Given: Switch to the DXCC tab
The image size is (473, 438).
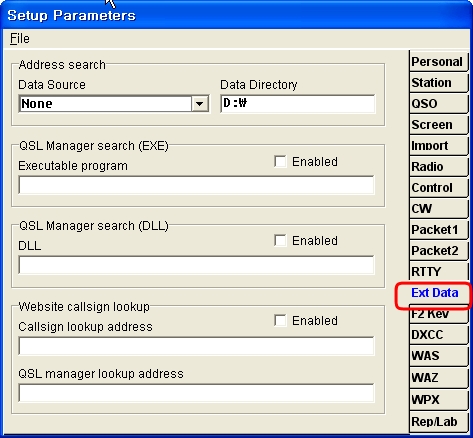Looking at the screenshot, I should (x=438, y=335).
